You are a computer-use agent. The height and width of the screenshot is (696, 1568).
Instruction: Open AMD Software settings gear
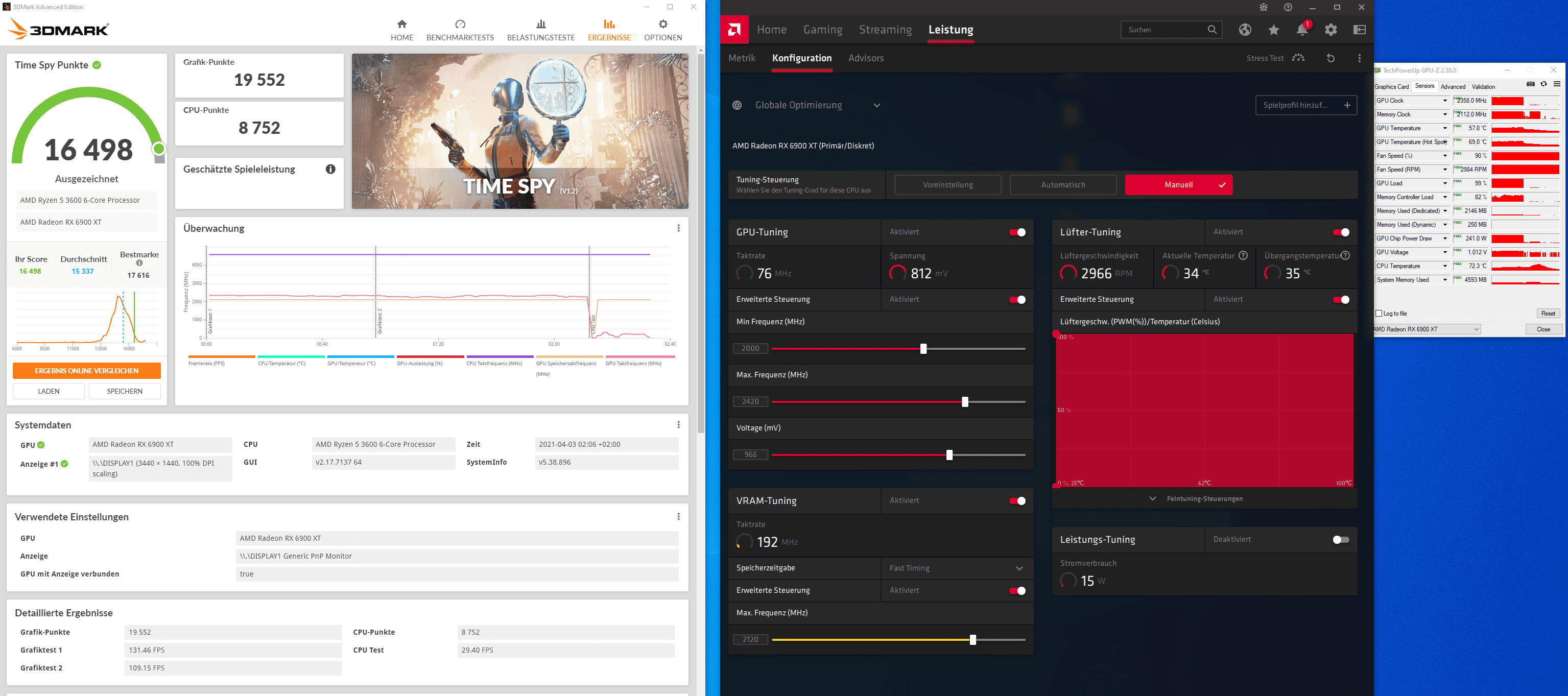click(1331, 30)
